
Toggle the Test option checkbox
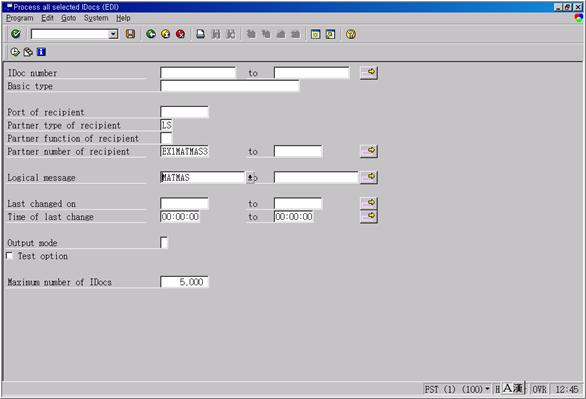tap(10, 256)
